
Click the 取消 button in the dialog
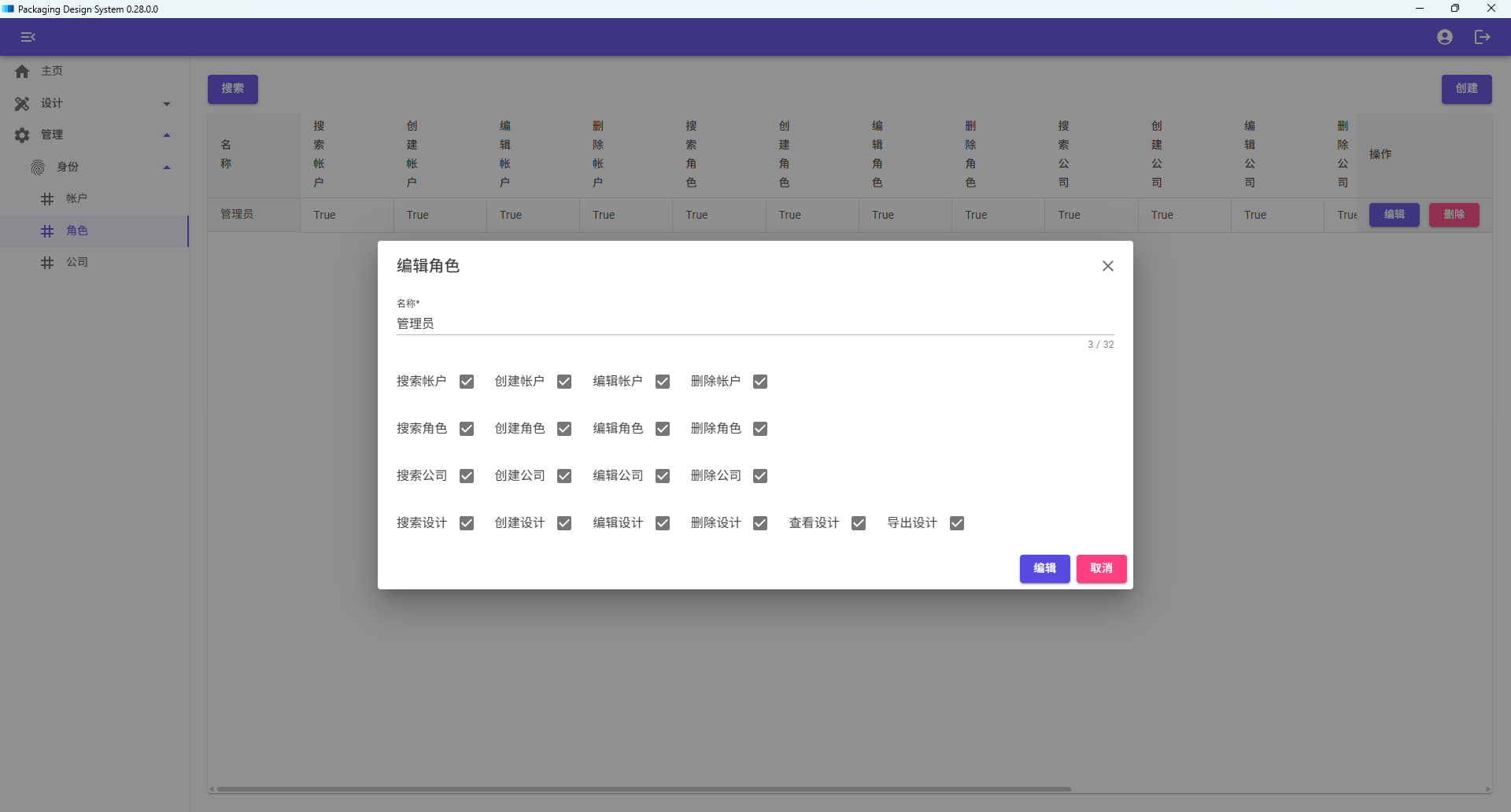click(x=1101, y=568)
